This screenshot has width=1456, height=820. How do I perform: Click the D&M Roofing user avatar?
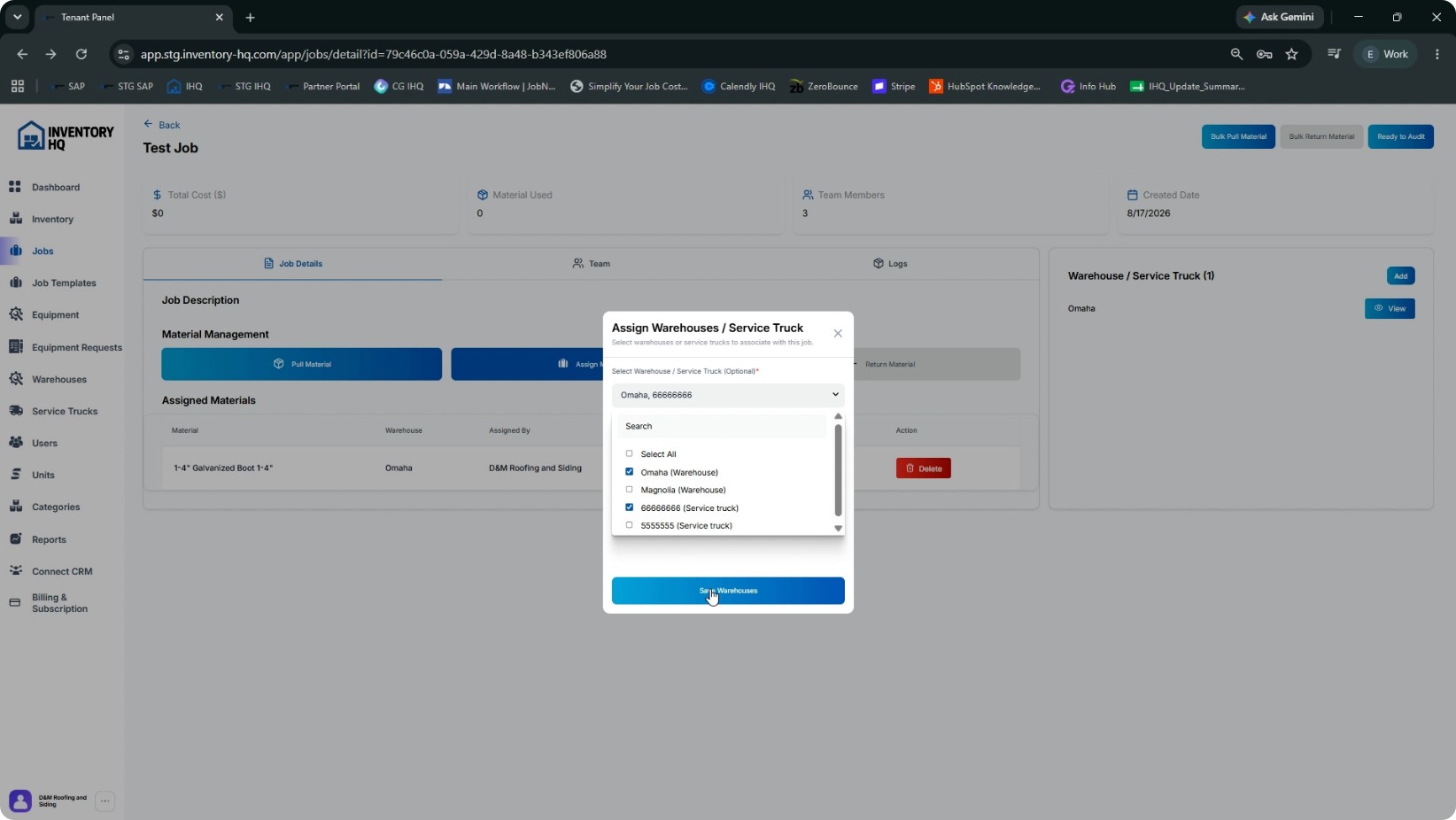(19, 801)
